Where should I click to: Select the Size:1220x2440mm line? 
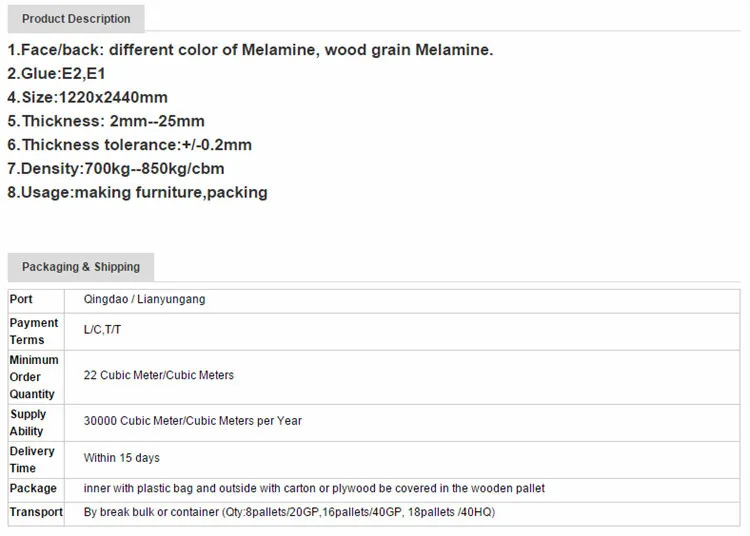click(x=88, y=97)
